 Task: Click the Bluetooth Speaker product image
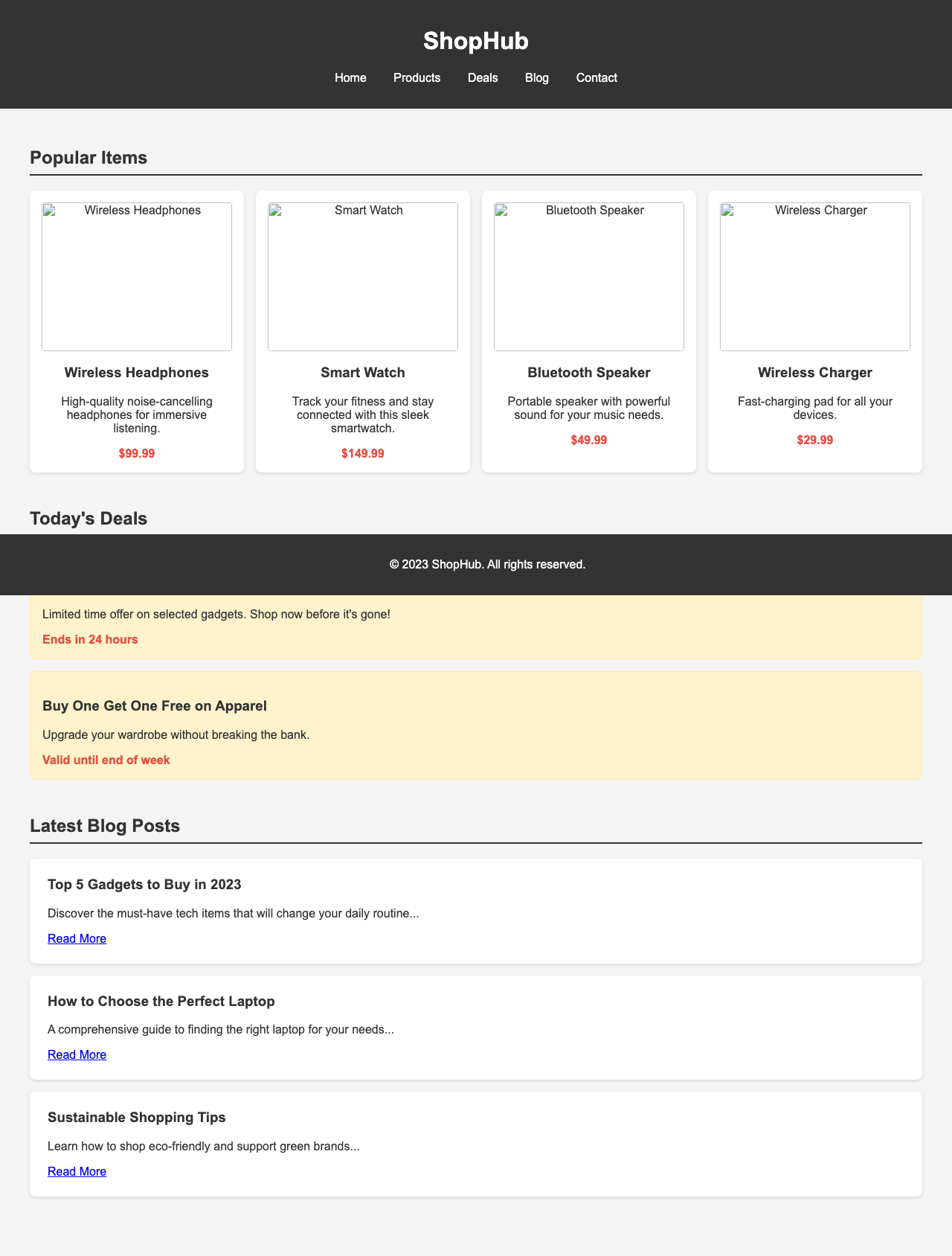(589, 277)
